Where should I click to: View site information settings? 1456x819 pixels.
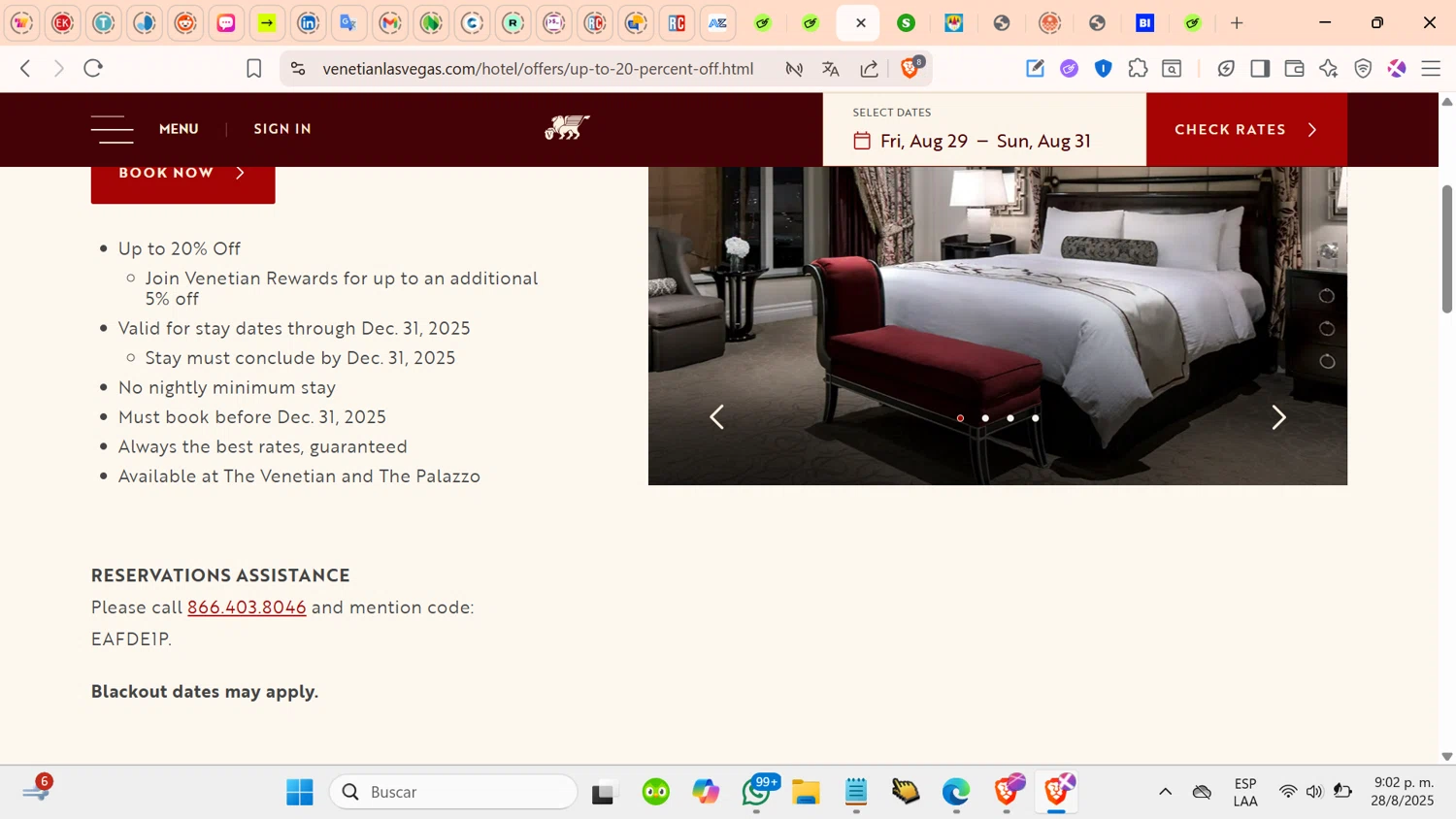point(298,69)
